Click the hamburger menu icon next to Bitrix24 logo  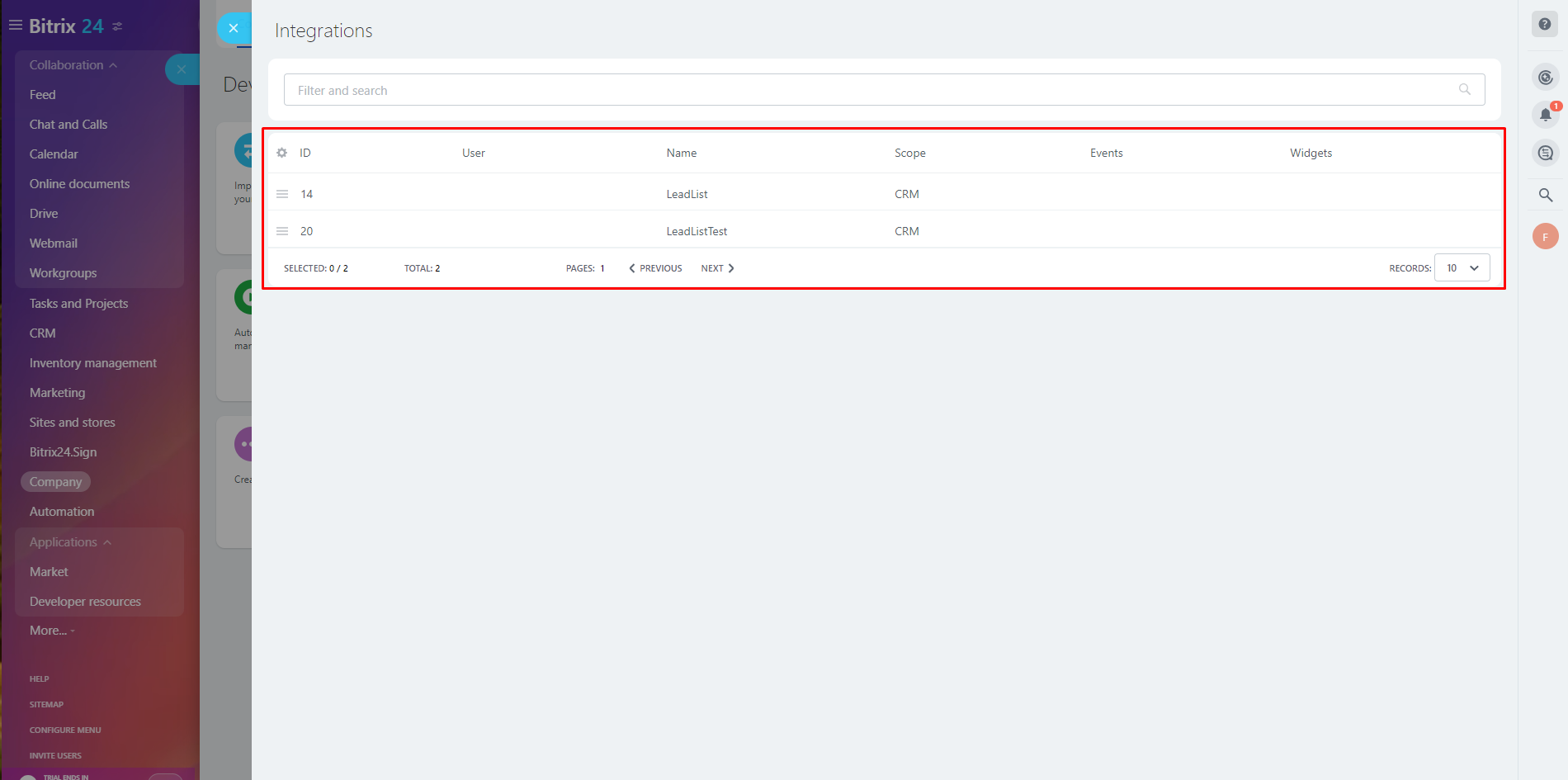click(15, 25)
